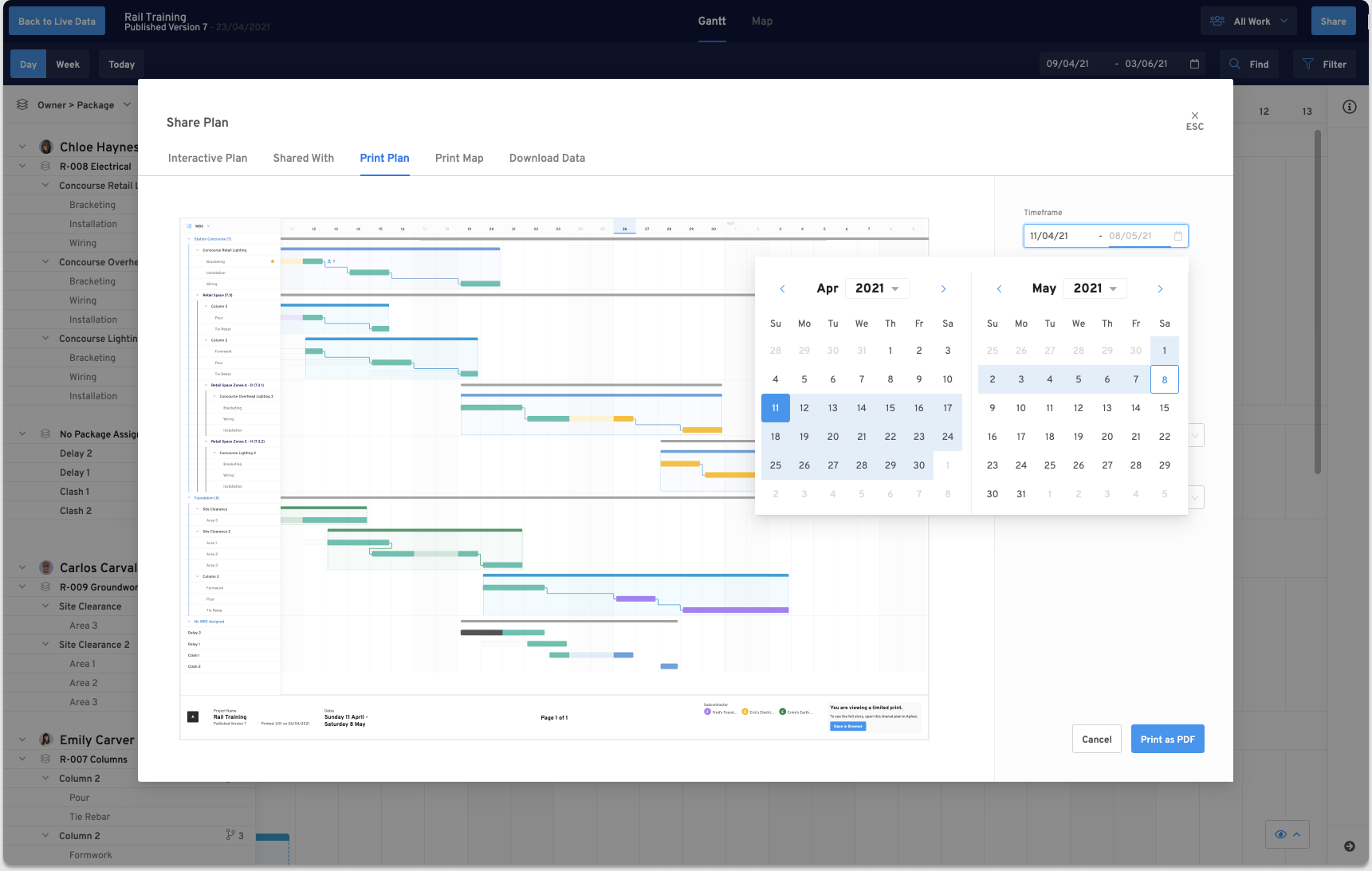The height and width of the screenshot is (871, 1372).
Task: Click Emily Carver avatar icon
Action: click(46, 740)
